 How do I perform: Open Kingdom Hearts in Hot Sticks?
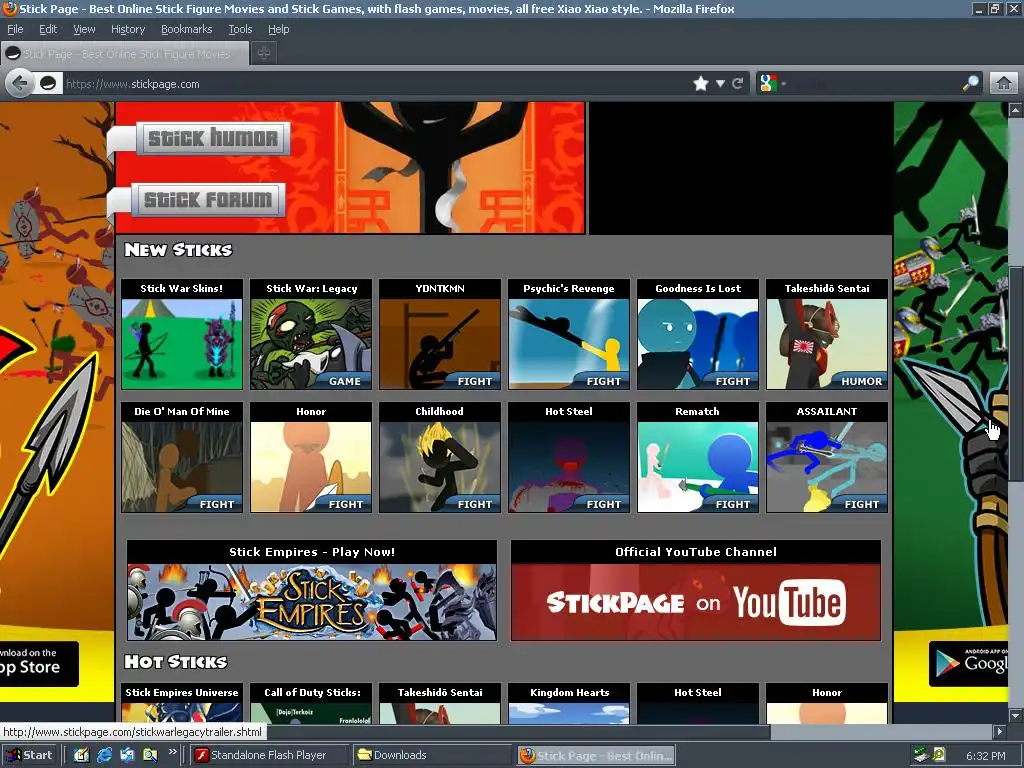[569, 703]
